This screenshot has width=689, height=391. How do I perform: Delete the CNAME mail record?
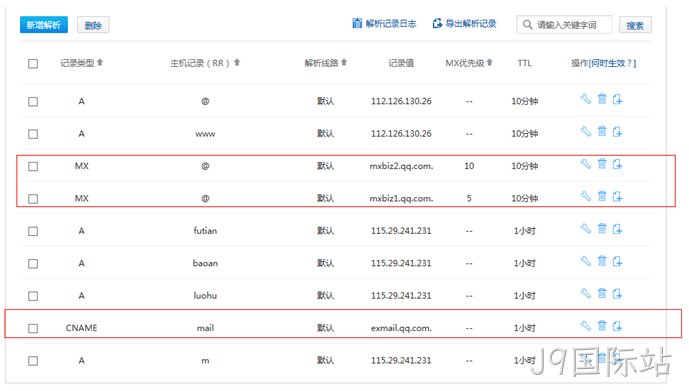coord(602,326)
